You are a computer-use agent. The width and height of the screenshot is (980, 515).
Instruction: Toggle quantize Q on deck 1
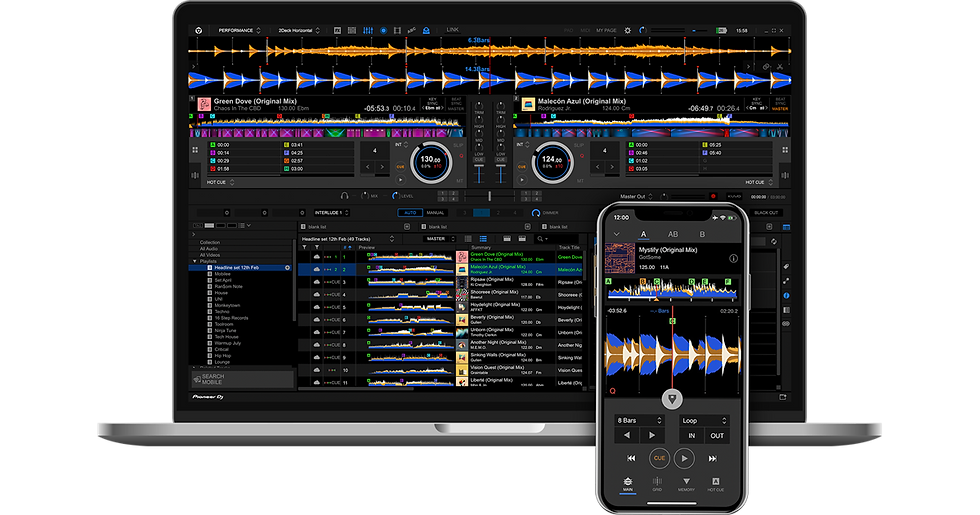(x=461, y=156)
